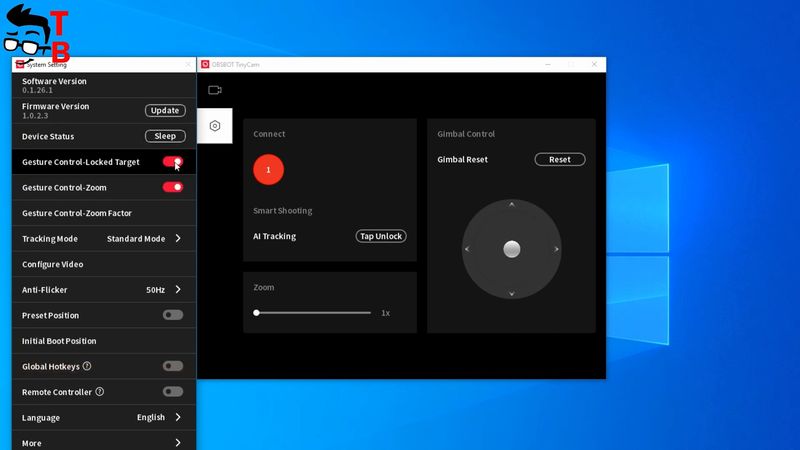Click the firmware Update button
Screen dimensions: 800x450
pos(165,110)
